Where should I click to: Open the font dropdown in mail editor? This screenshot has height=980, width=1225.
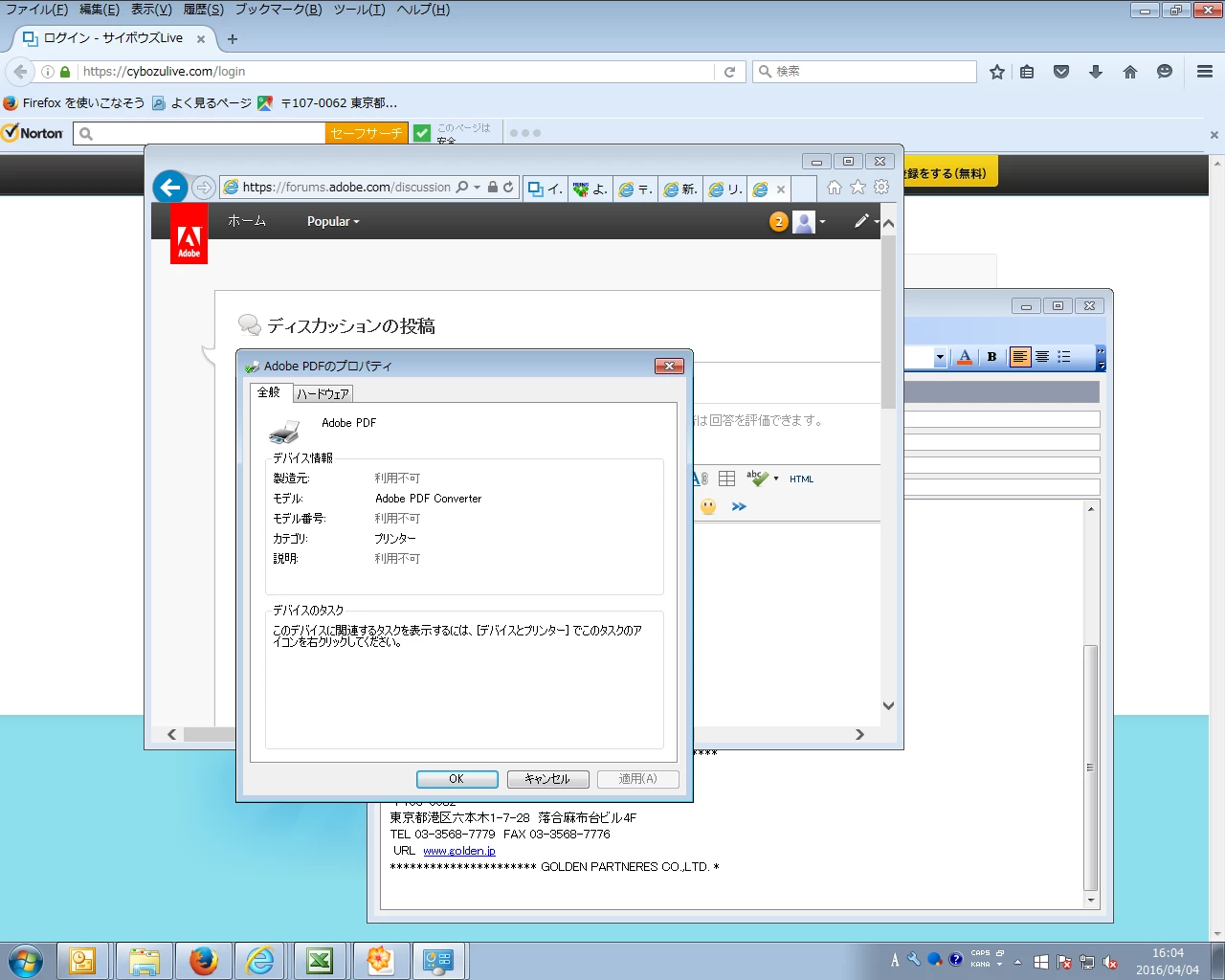pos(940,357)
